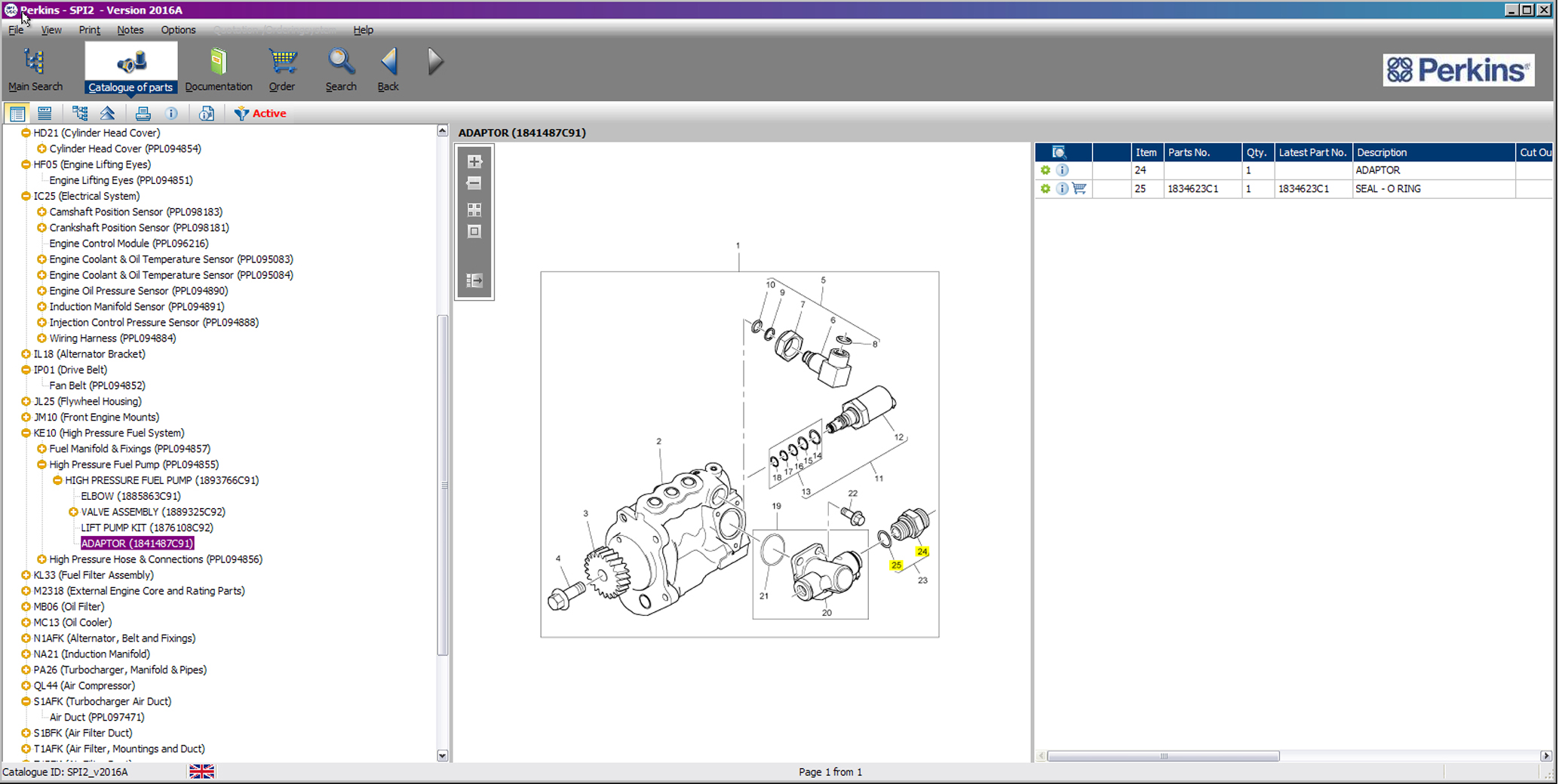Screen dimensions: 1559x784
Task: Add SEAL - O RING to cart
Action: 1079,188
